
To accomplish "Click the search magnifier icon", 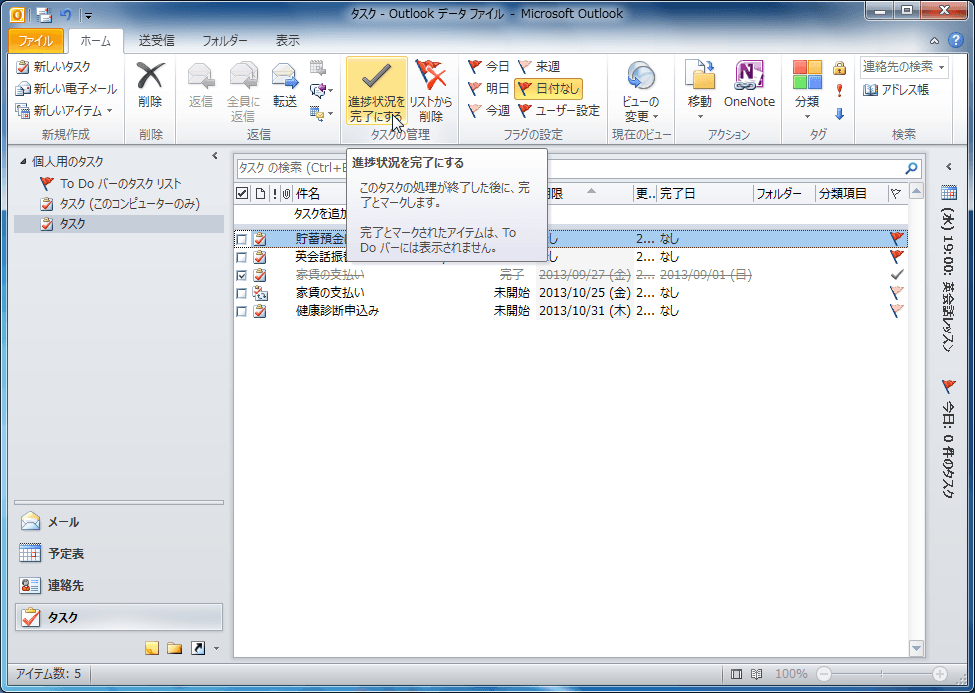I will tap(912, 168).
